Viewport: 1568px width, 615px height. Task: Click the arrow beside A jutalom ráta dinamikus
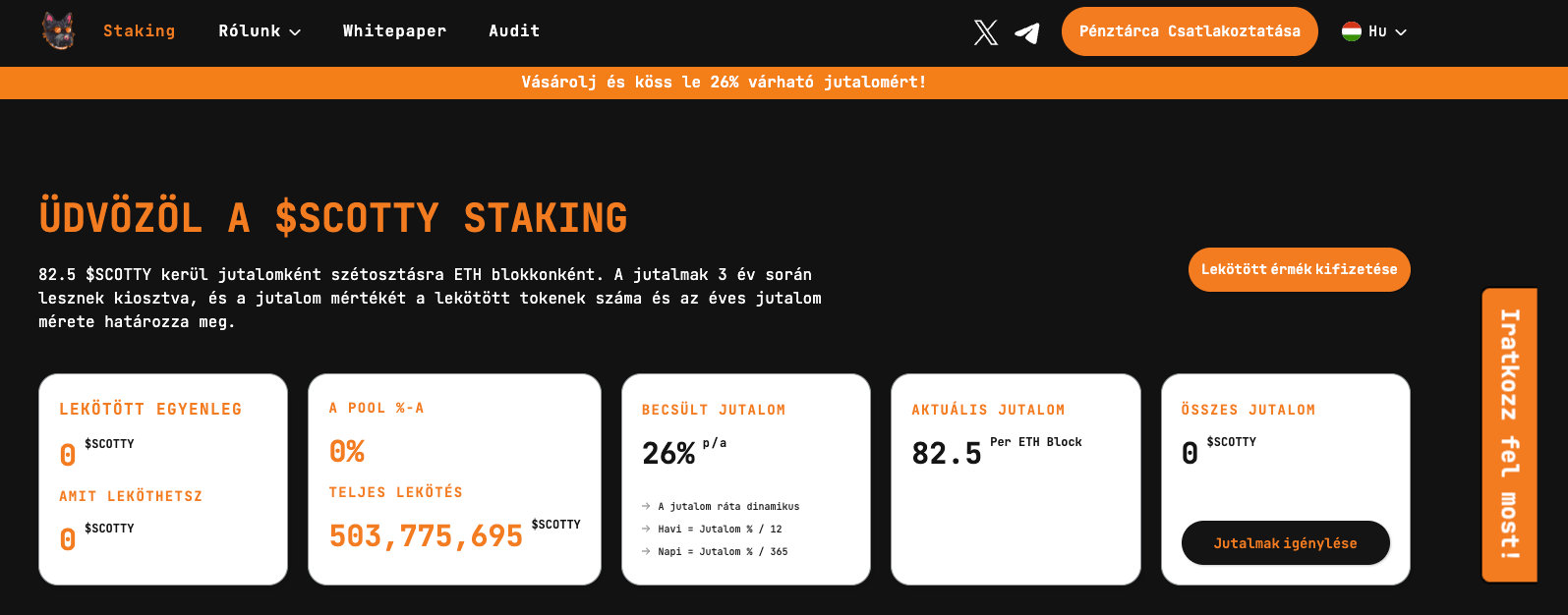tap(646, 507)
